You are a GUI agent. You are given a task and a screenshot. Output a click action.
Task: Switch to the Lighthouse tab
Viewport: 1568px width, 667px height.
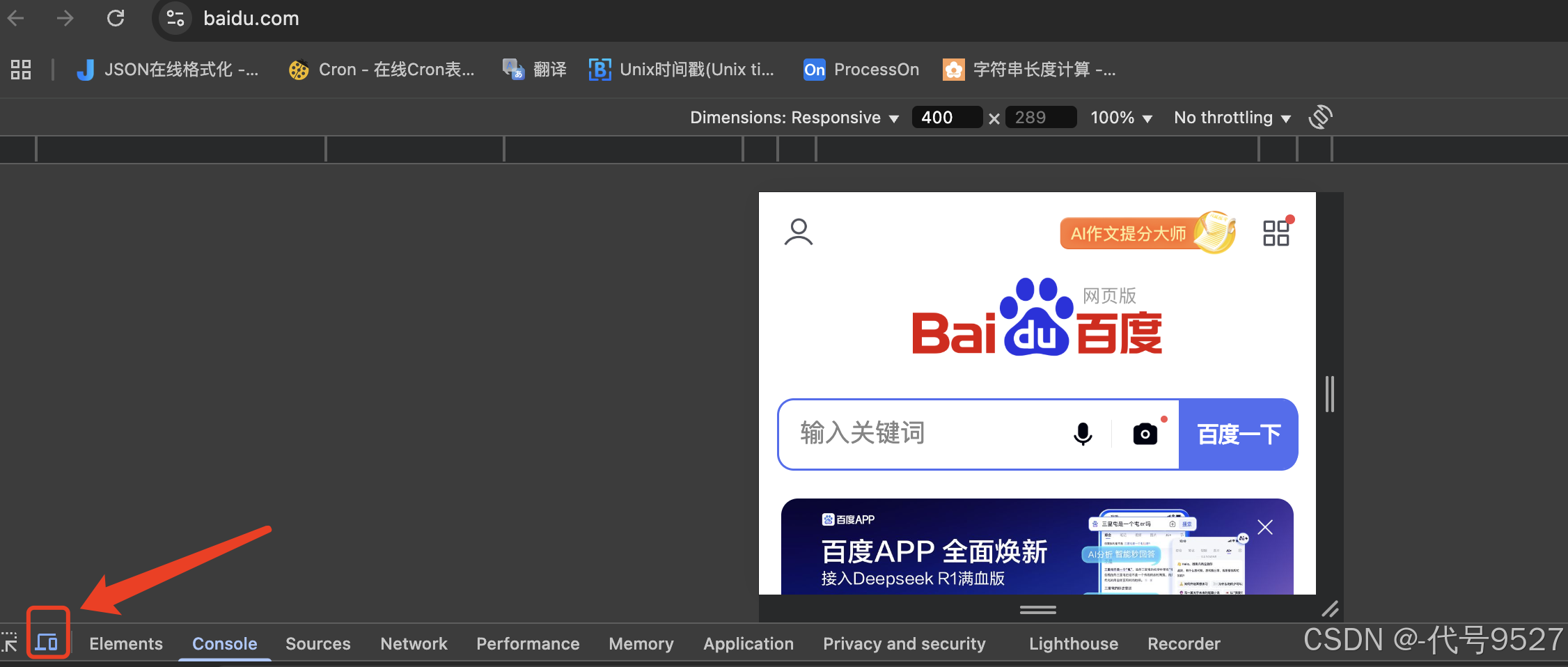[1074, 644]
